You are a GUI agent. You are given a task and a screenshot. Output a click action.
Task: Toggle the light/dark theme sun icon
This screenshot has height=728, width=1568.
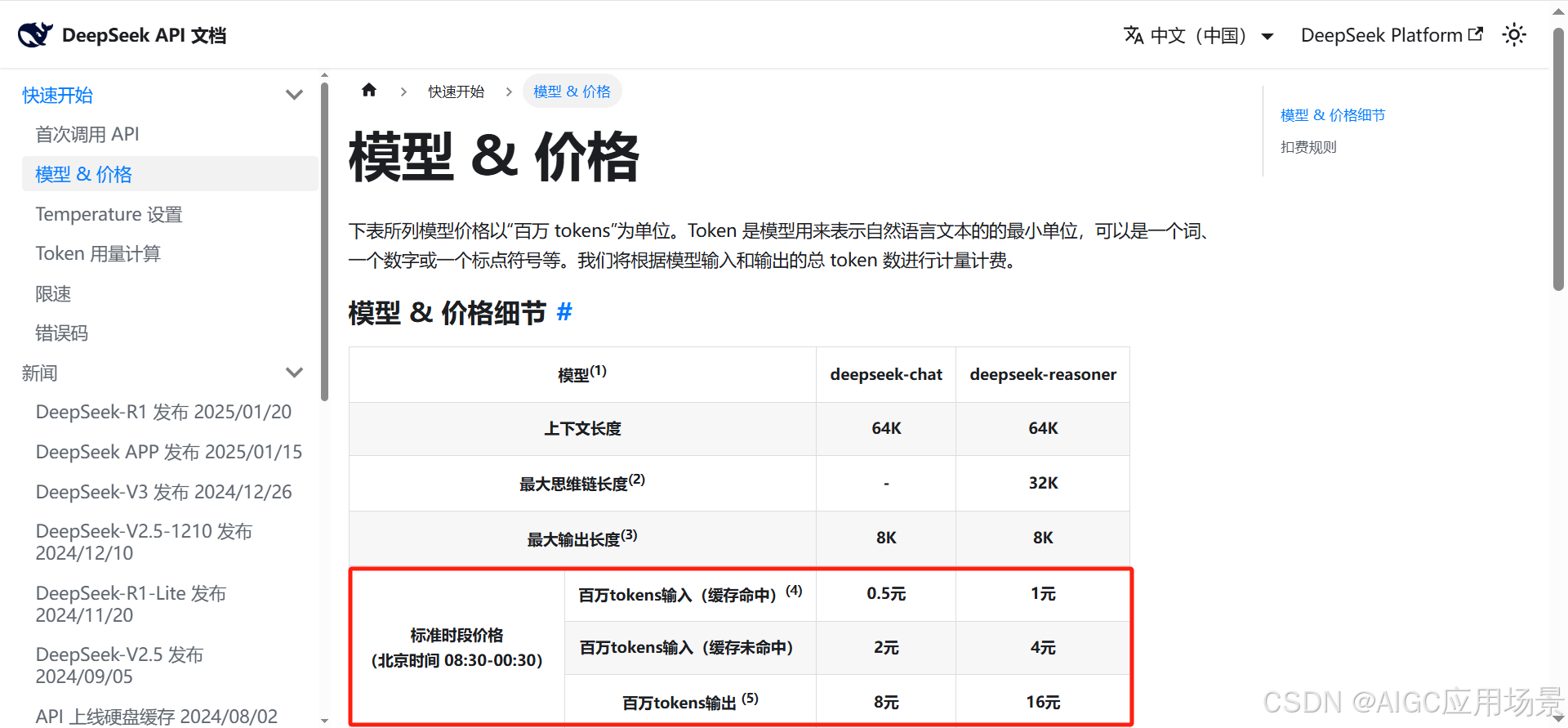tap(1514, 35)
